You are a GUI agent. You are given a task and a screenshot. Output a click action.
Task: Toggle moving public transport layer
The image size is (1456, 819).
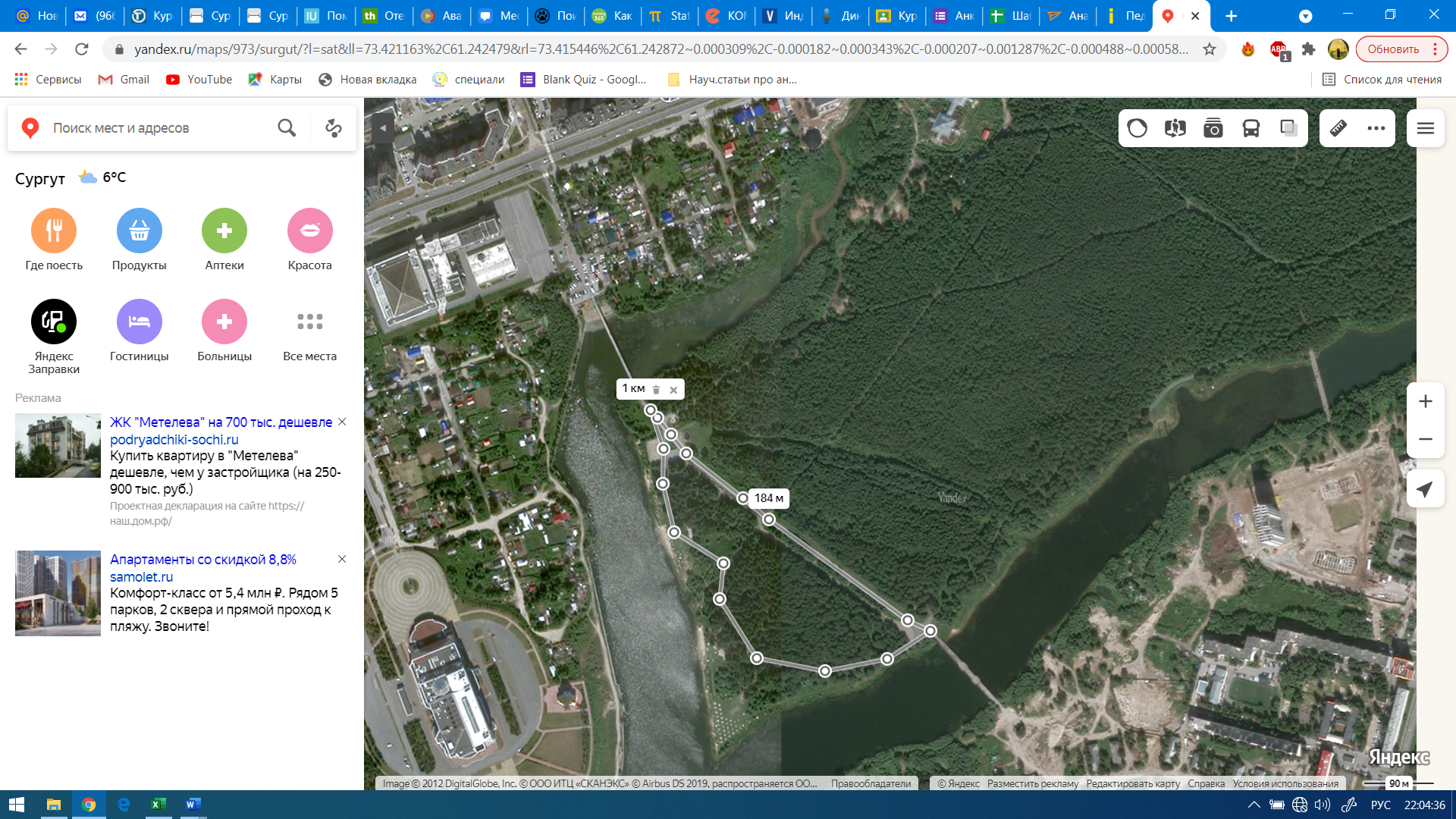pyautogui.click(x=1250, y=128)
